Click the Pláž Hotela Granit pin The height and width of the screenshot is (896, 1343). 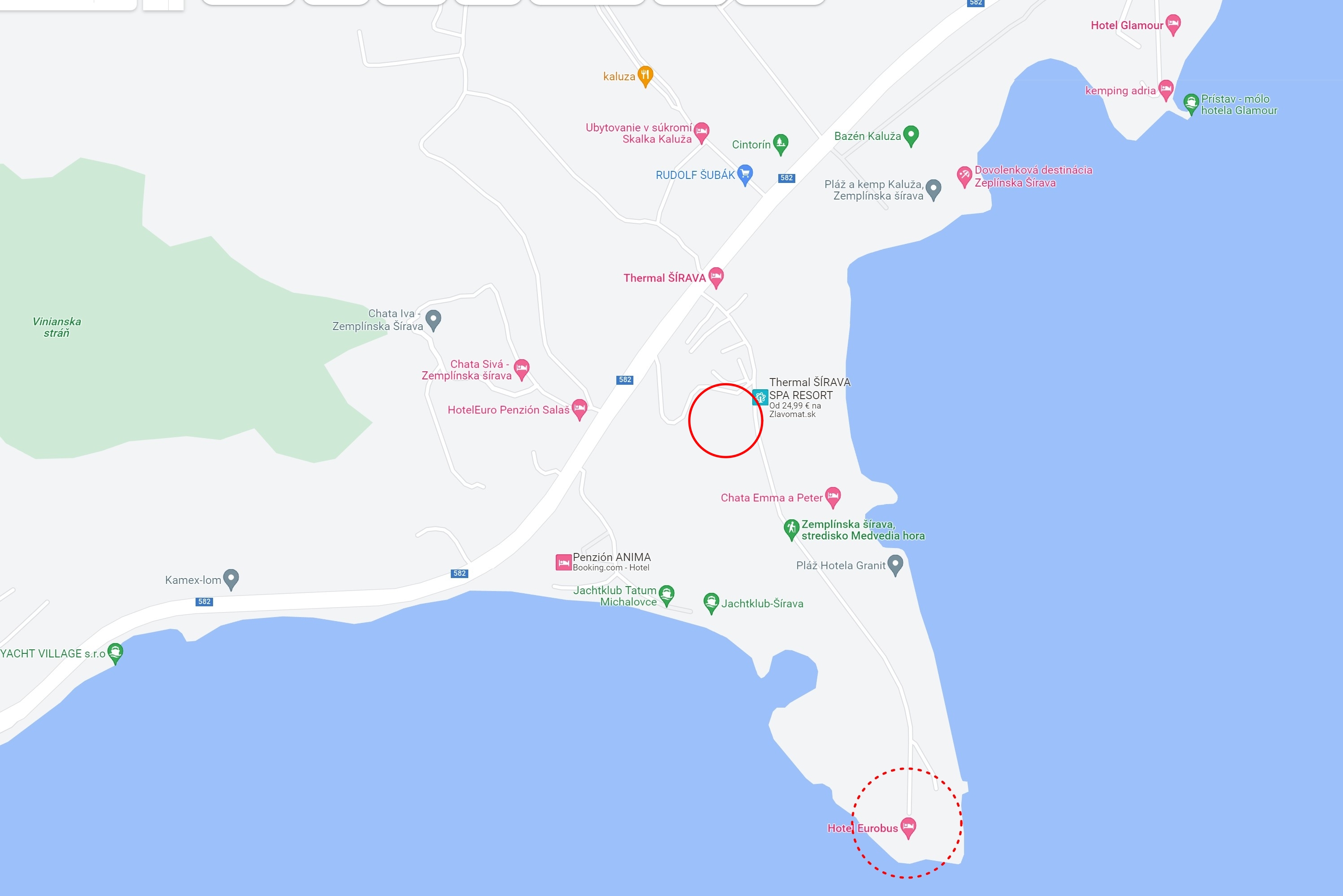tap(895, 565)
